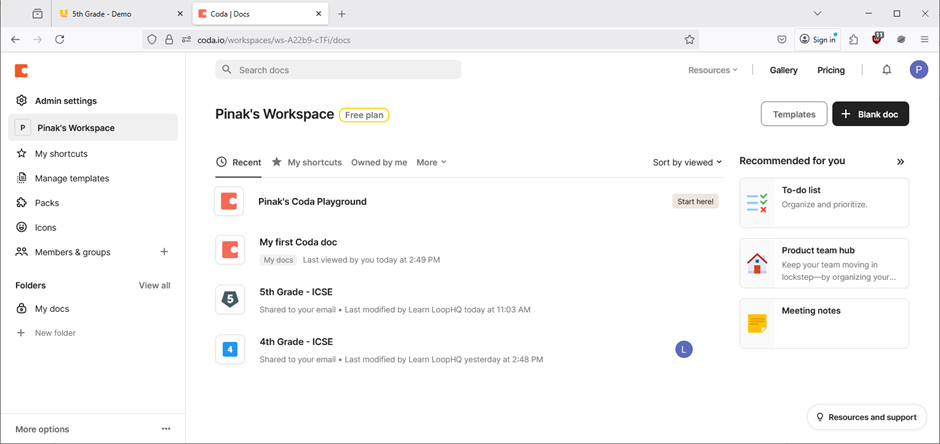Open Resources dropdown
Viewport: 940px width, 444px height.
click(x=713, y=70)
